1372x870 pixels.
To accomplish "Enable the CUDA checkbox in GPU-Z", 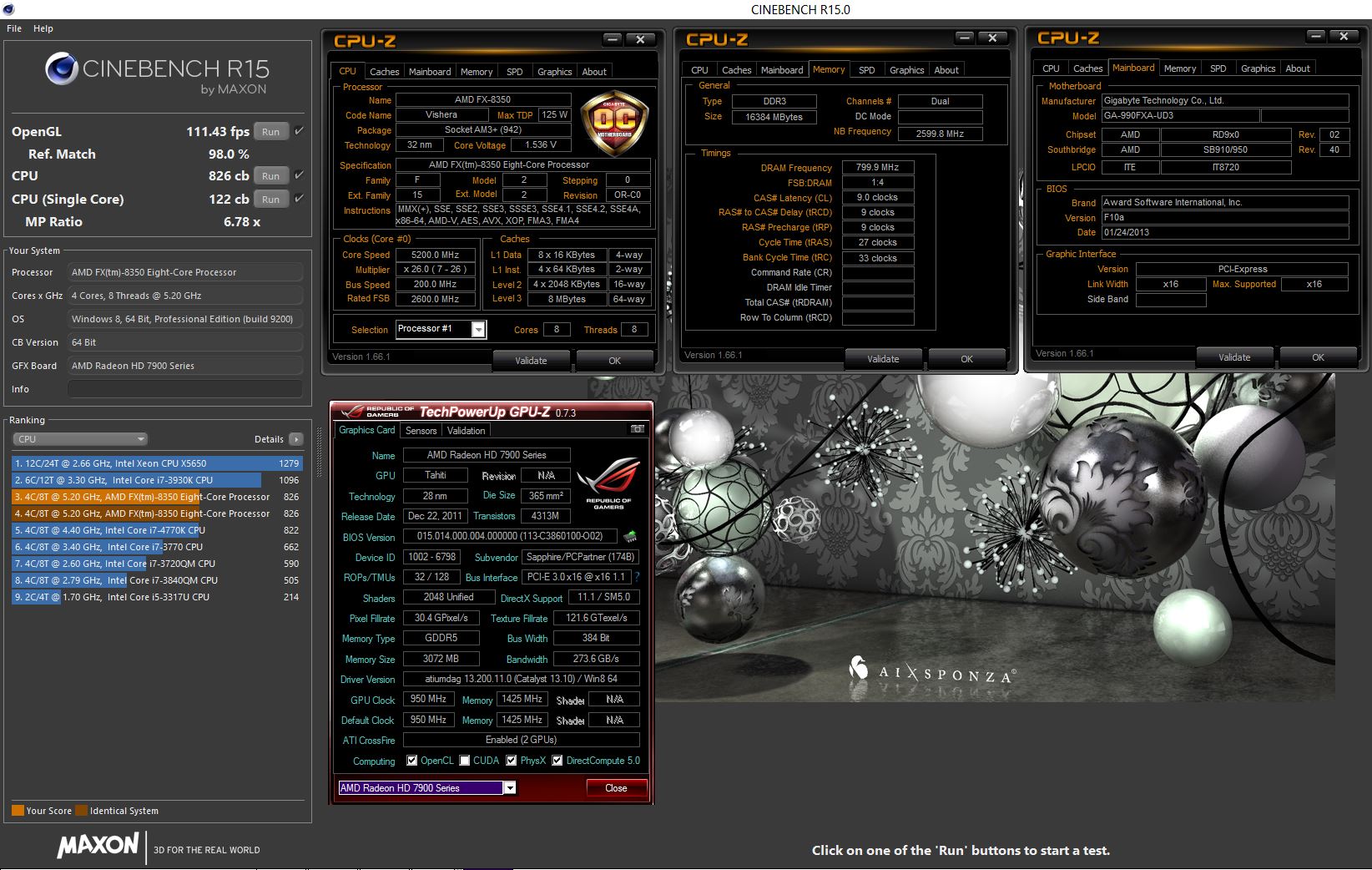I will click(465, 761).
